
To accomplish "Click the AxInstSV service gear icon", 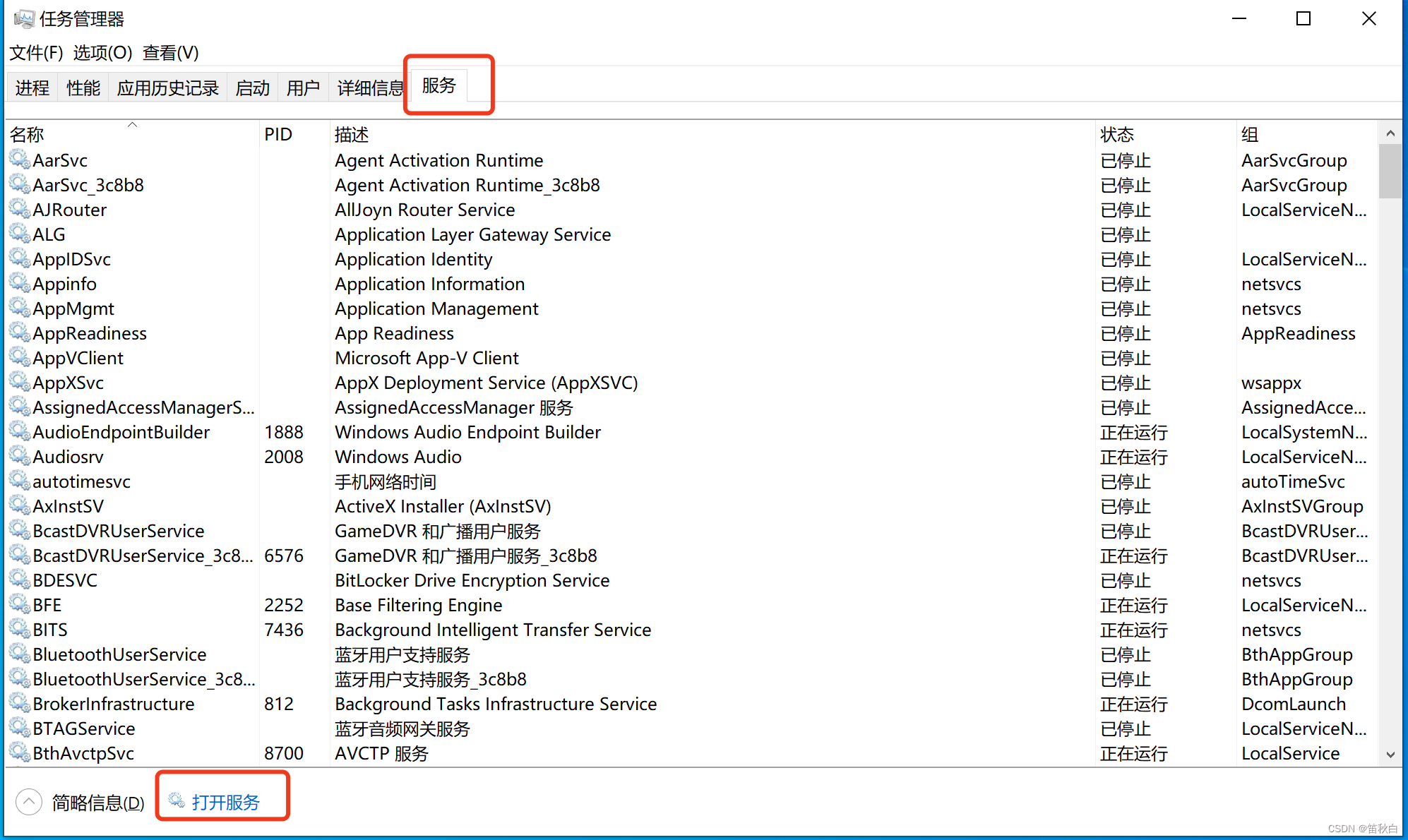I will (x=20, y=505).
